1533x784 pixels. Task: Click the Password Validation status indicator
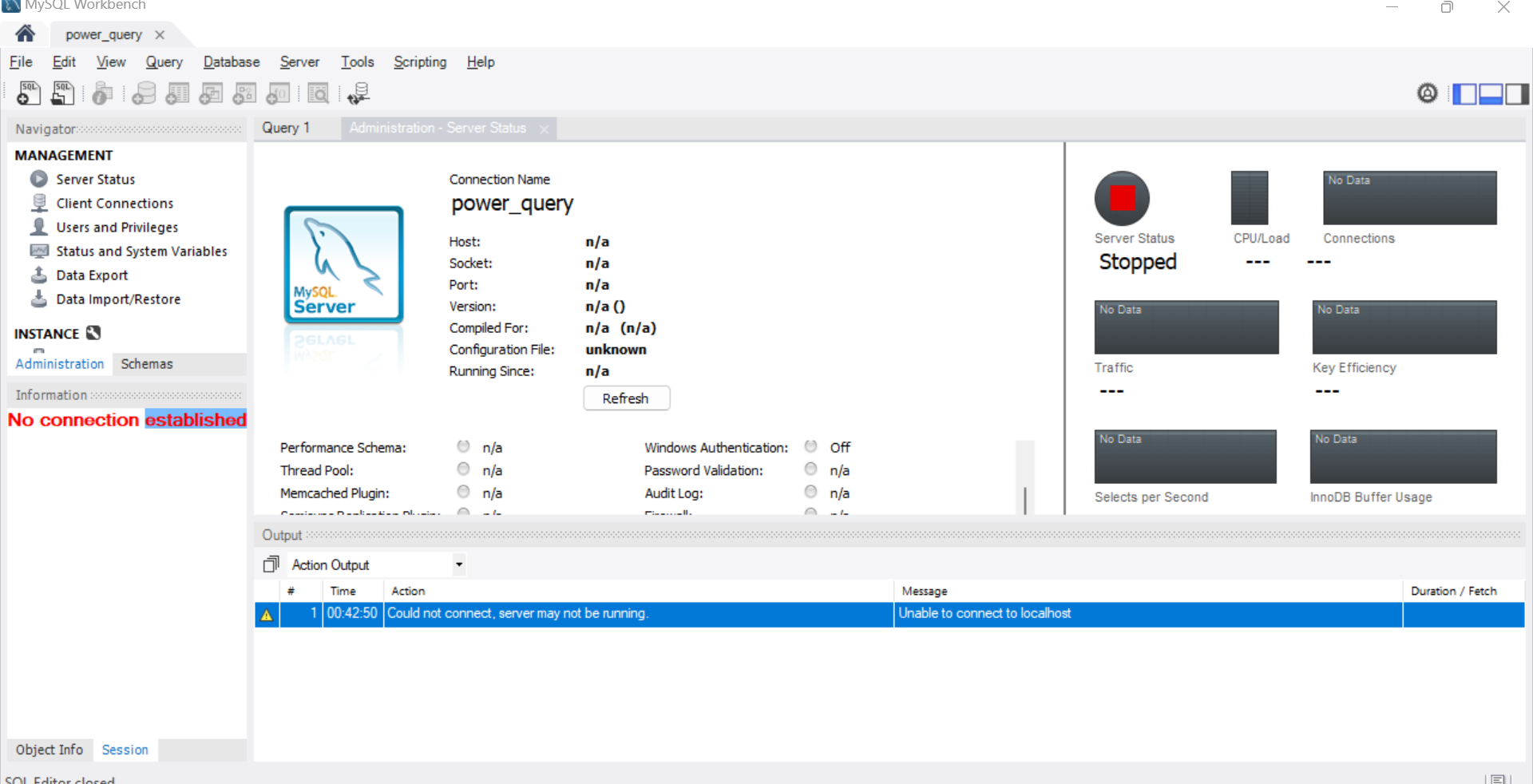pyautogui.click(x=811, y=469)
